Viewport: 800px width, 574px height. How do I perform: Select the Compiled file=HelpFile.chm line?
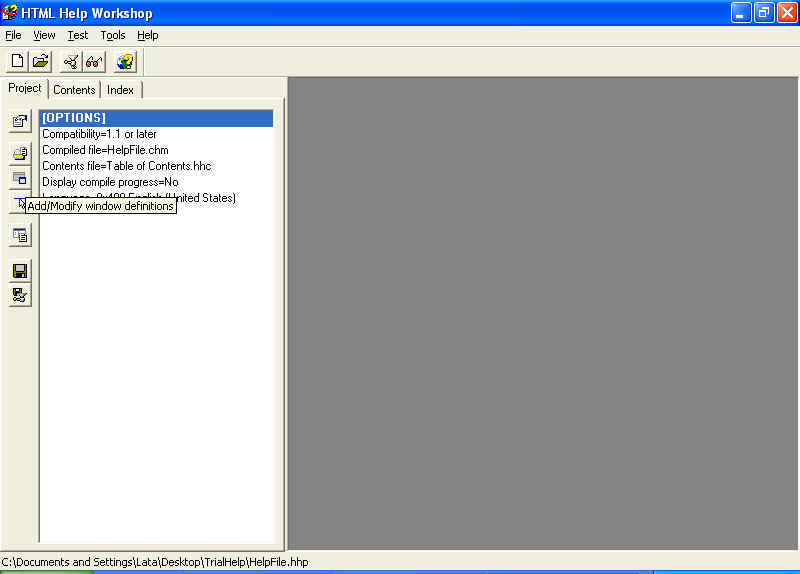pos(105,150)
